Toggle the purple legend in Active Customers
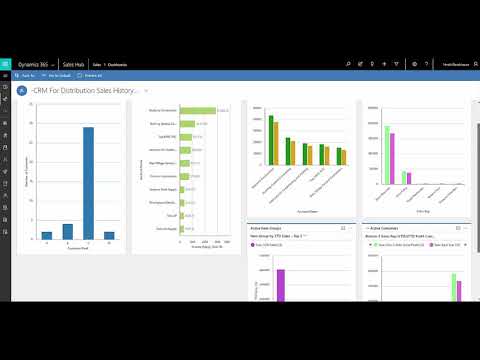 point(444,245)
